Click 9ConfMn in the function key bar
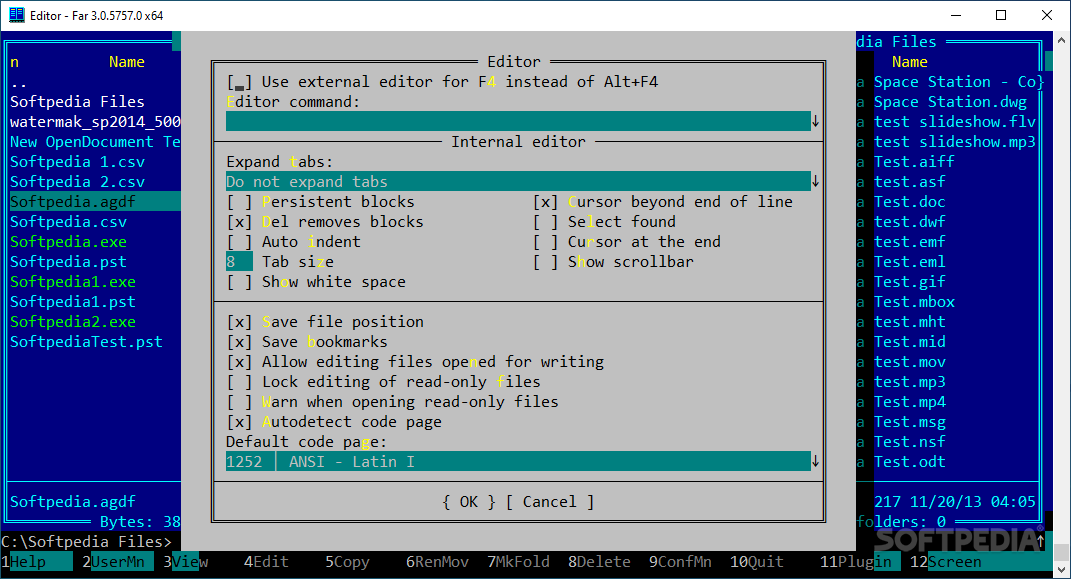 click(x=680, y=562)
